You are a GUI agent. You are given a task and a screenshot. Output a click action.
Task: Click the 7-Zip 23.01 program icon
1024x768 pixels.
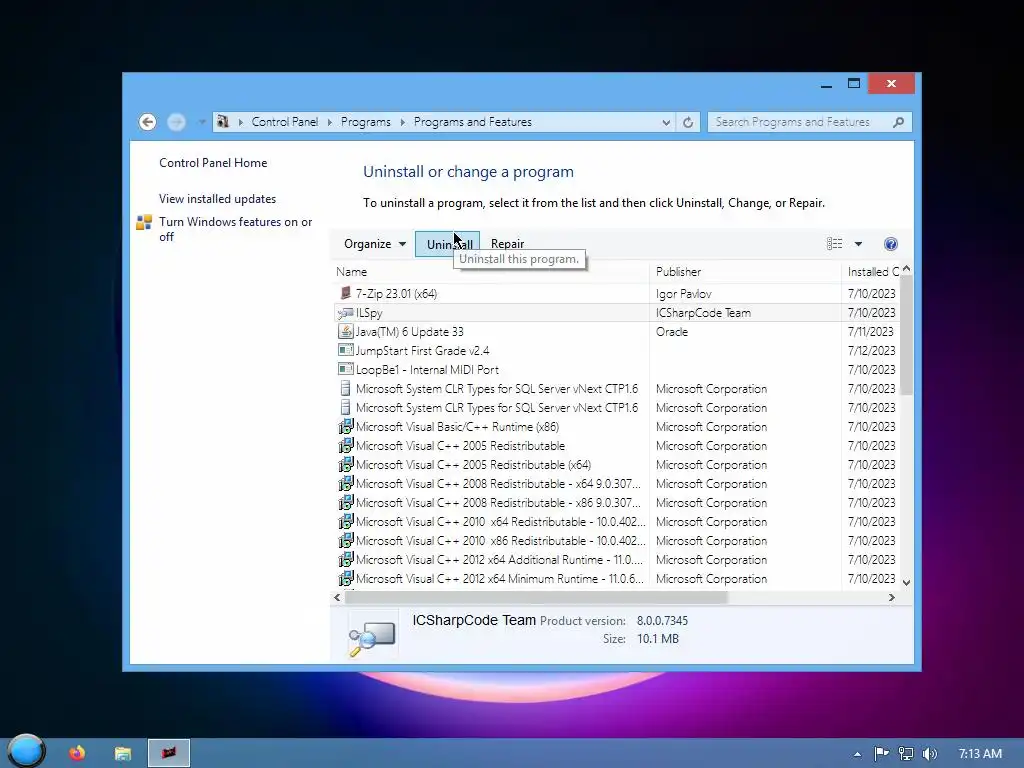tap(345, 293)
